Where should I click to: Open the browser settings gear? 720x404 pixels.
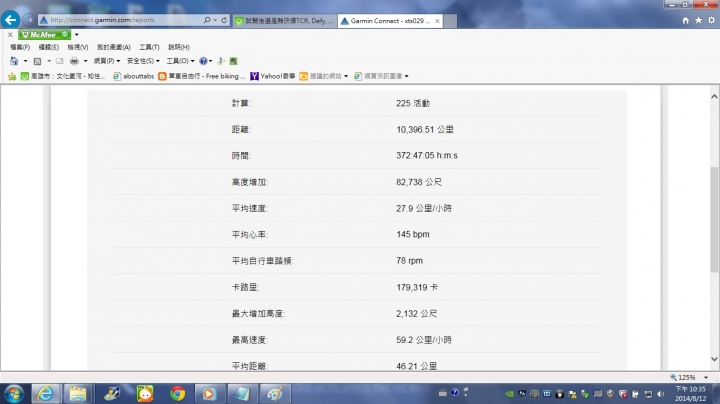pyautogui.click(x=711, y=20)
